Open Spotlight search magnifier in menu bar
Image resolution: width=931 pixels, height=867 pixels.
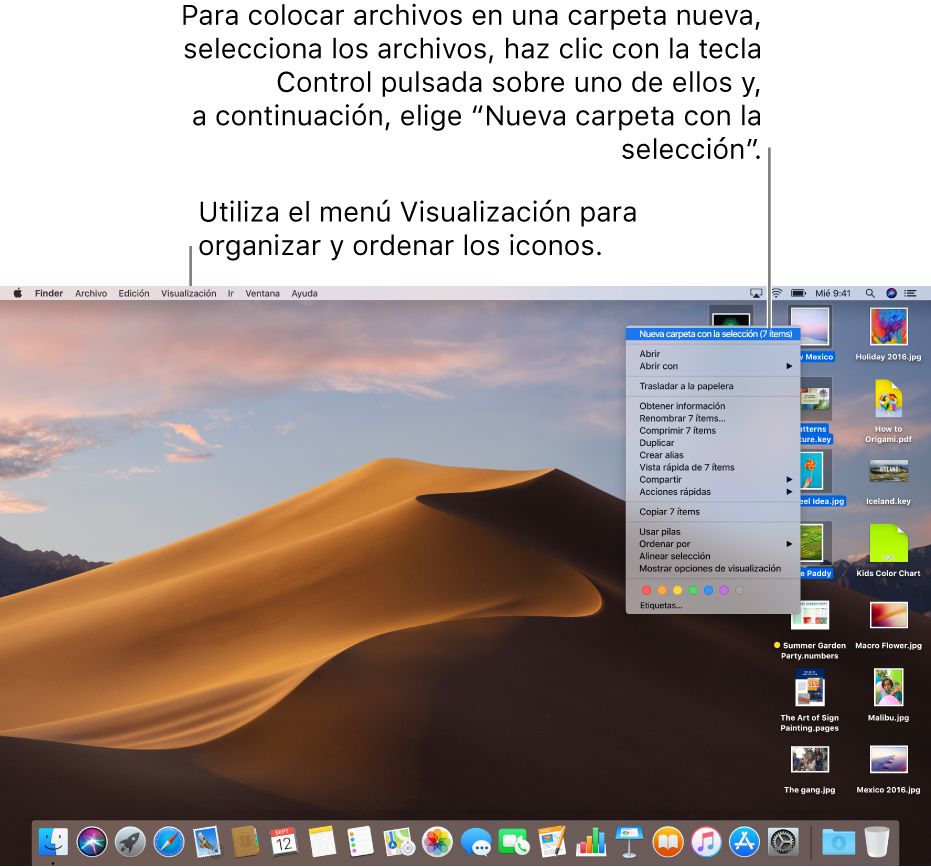click(x=870, y=294)
